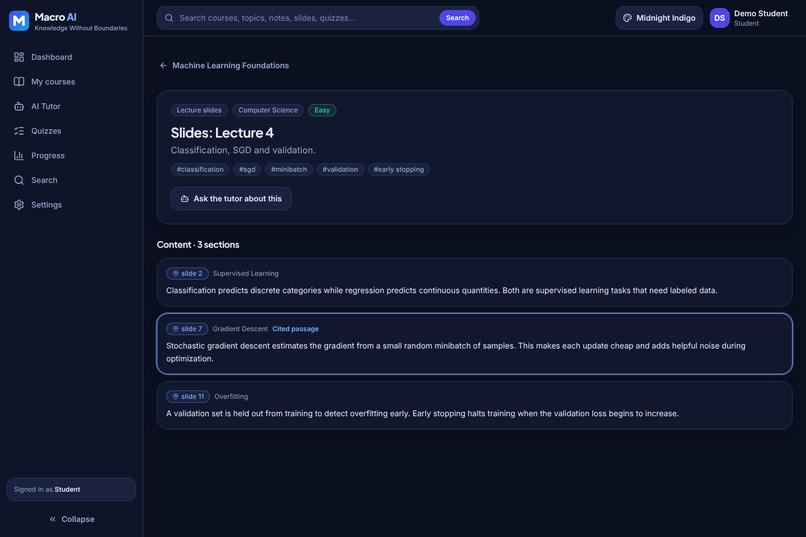This screenshot has width=806, height=537.
Task: Click the Settings gear icon
Action: pos(19,205)
